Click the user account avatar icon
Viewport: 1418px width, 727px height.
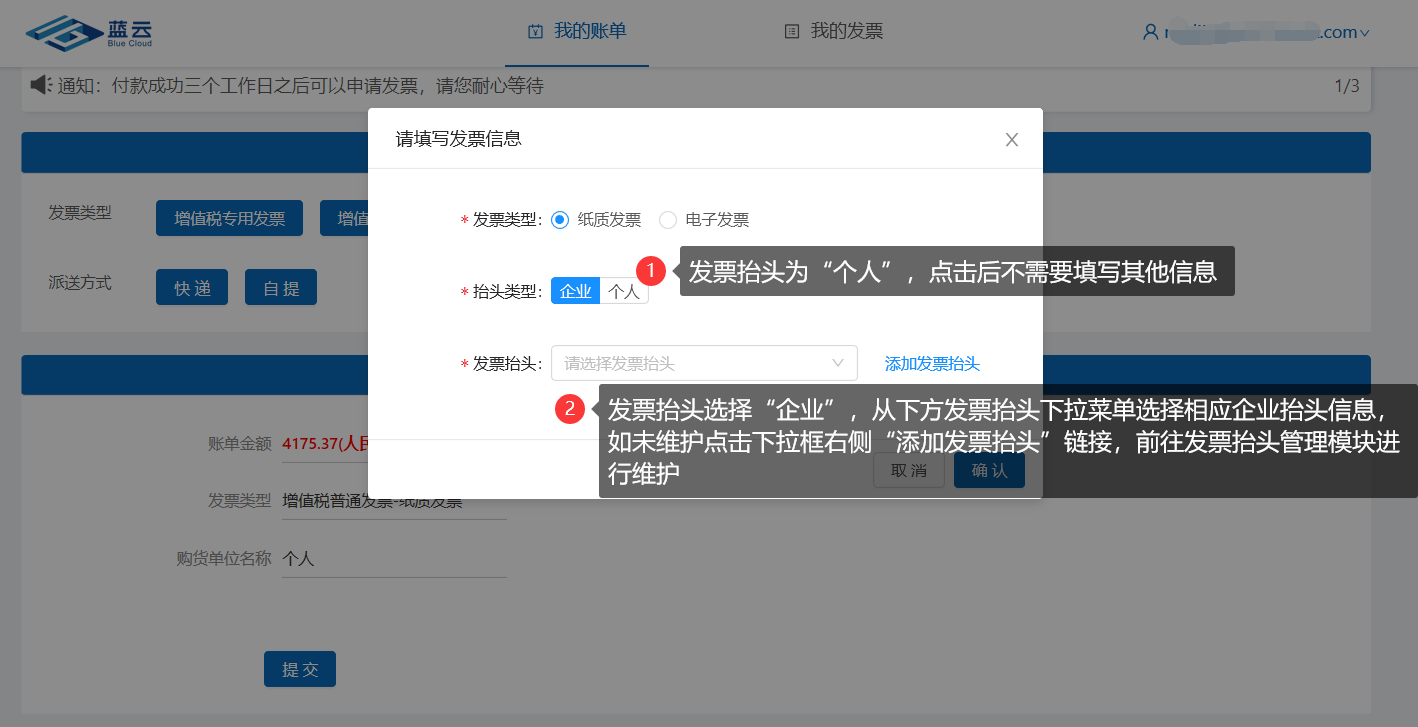click(1150, 32)
